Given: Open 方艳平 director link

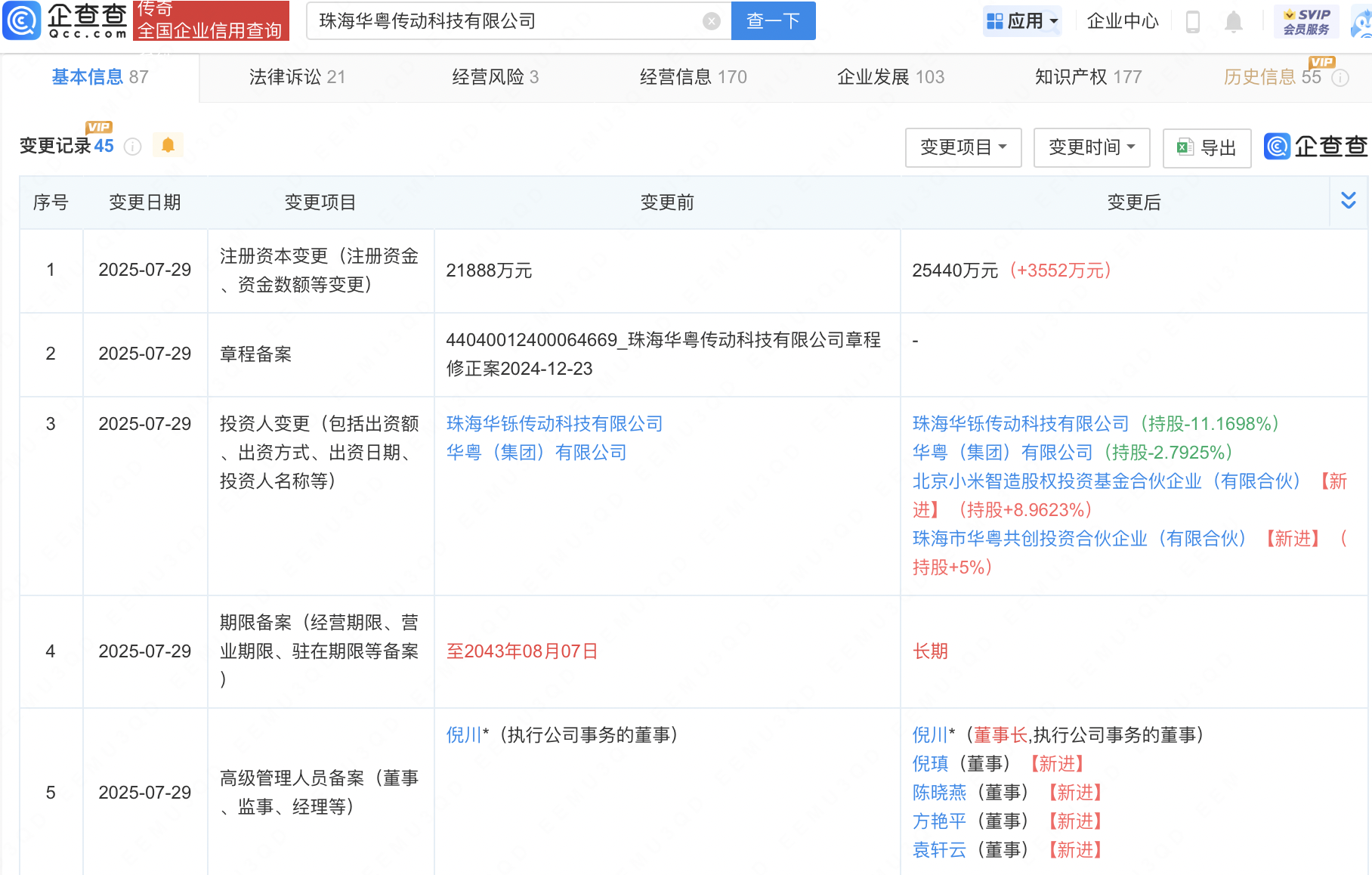Looking at the screenshot, I should pyautogui.click(x=939, y=821).
